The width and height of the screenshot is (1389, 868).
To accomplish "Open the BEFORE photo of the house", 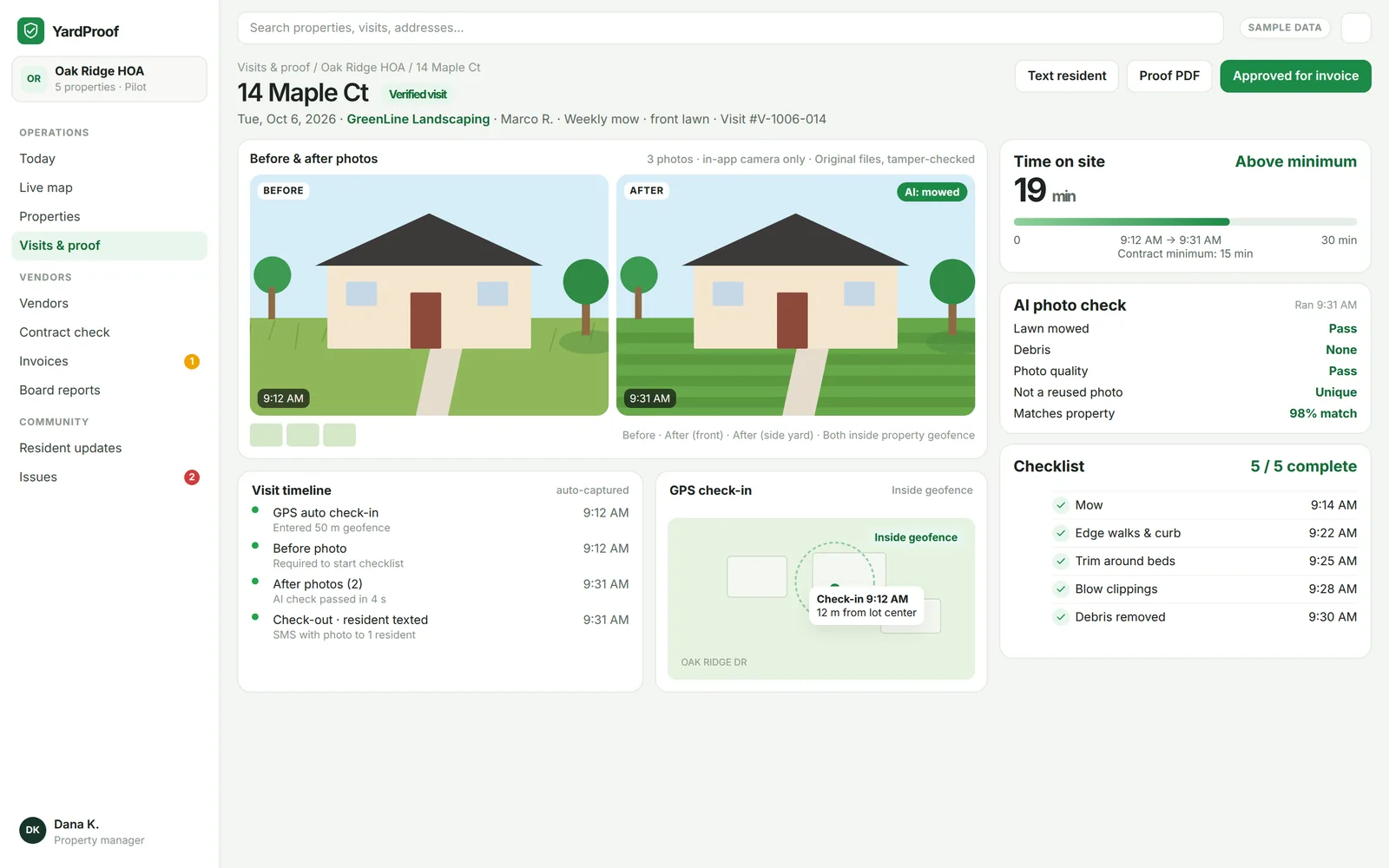I will point(429,295).
